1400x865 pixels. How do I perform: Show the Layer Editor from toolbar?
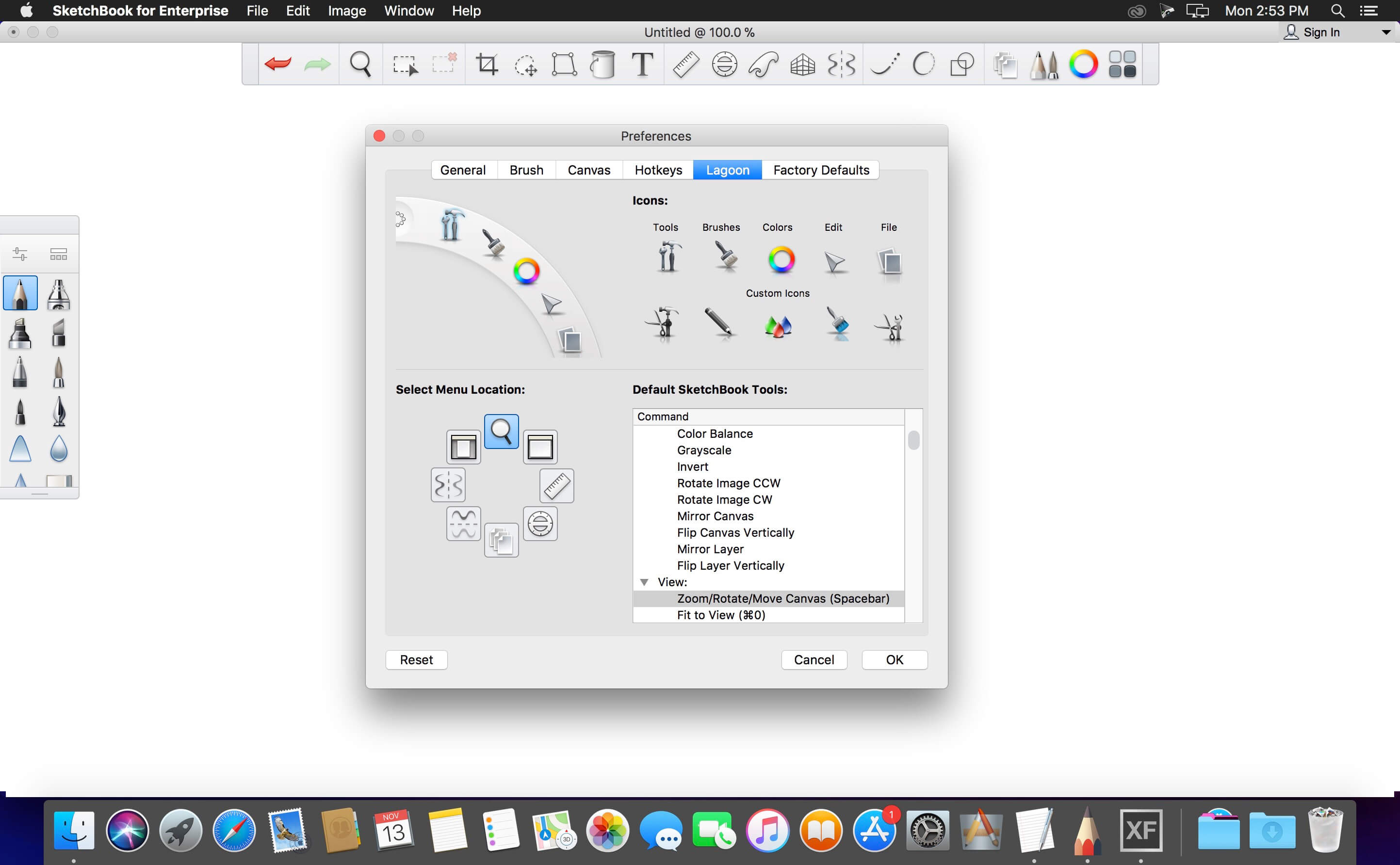coord(1006,64)
